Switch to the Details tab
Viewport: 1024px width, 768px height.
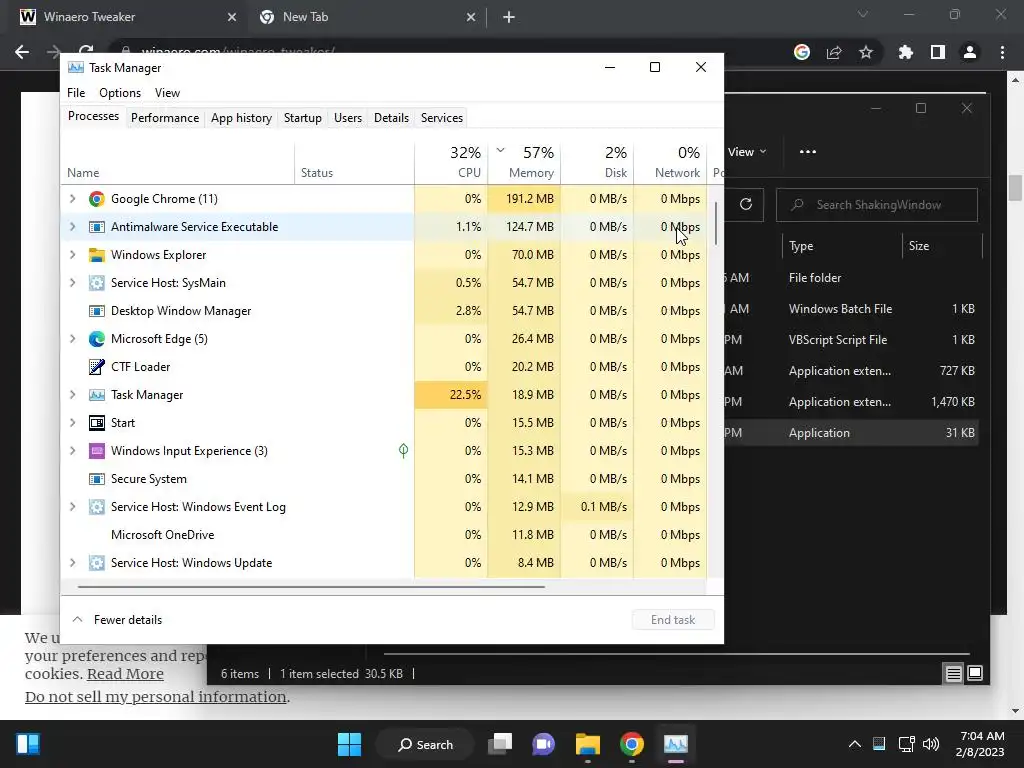pyautogui.click(x=391, y=118)
